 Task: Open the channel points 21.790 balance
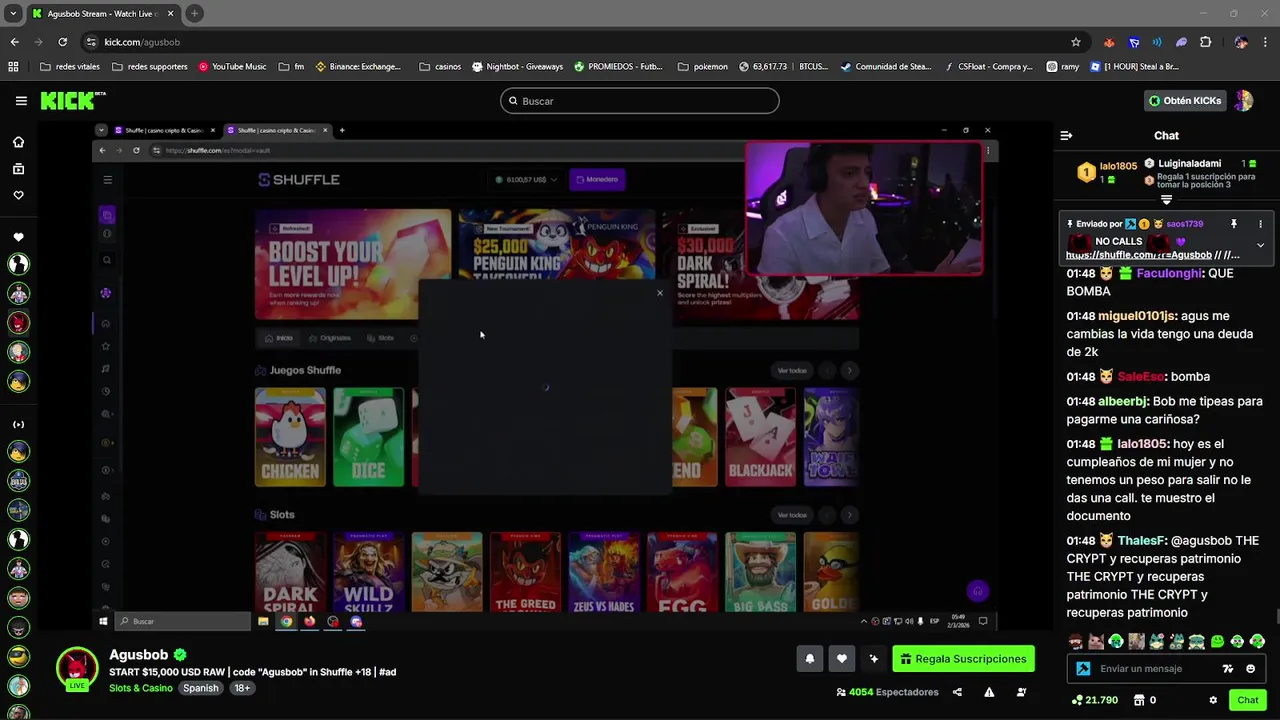pos(1094,700)
